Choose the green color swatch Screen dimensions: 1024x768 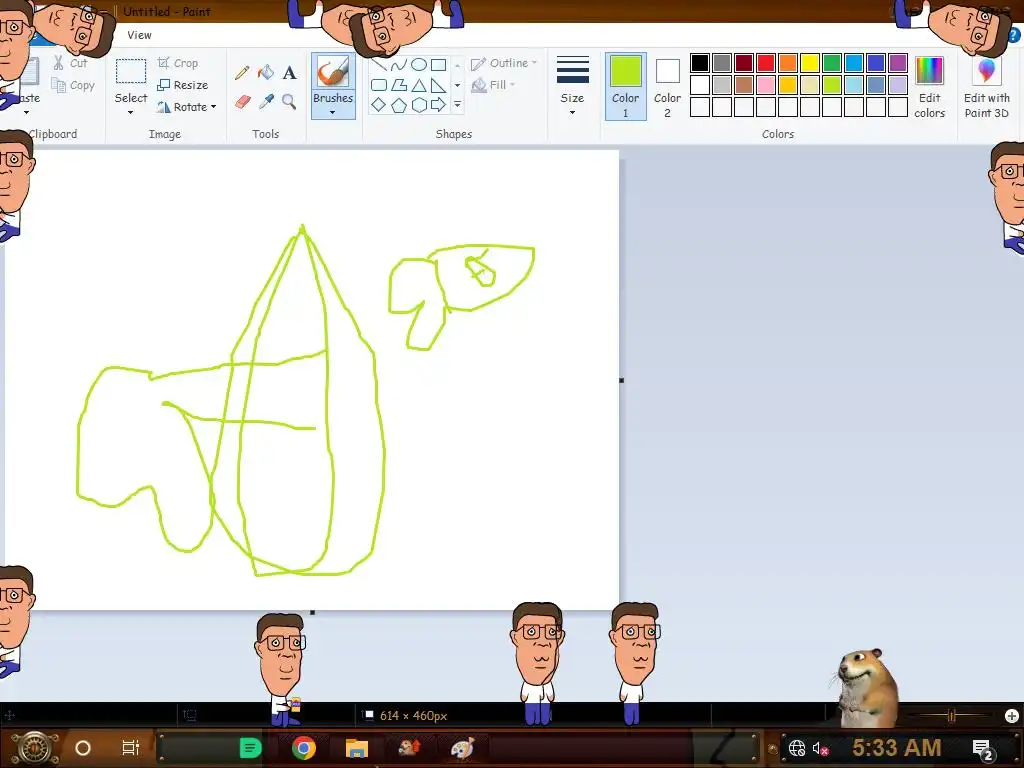(x=832, y=63)
